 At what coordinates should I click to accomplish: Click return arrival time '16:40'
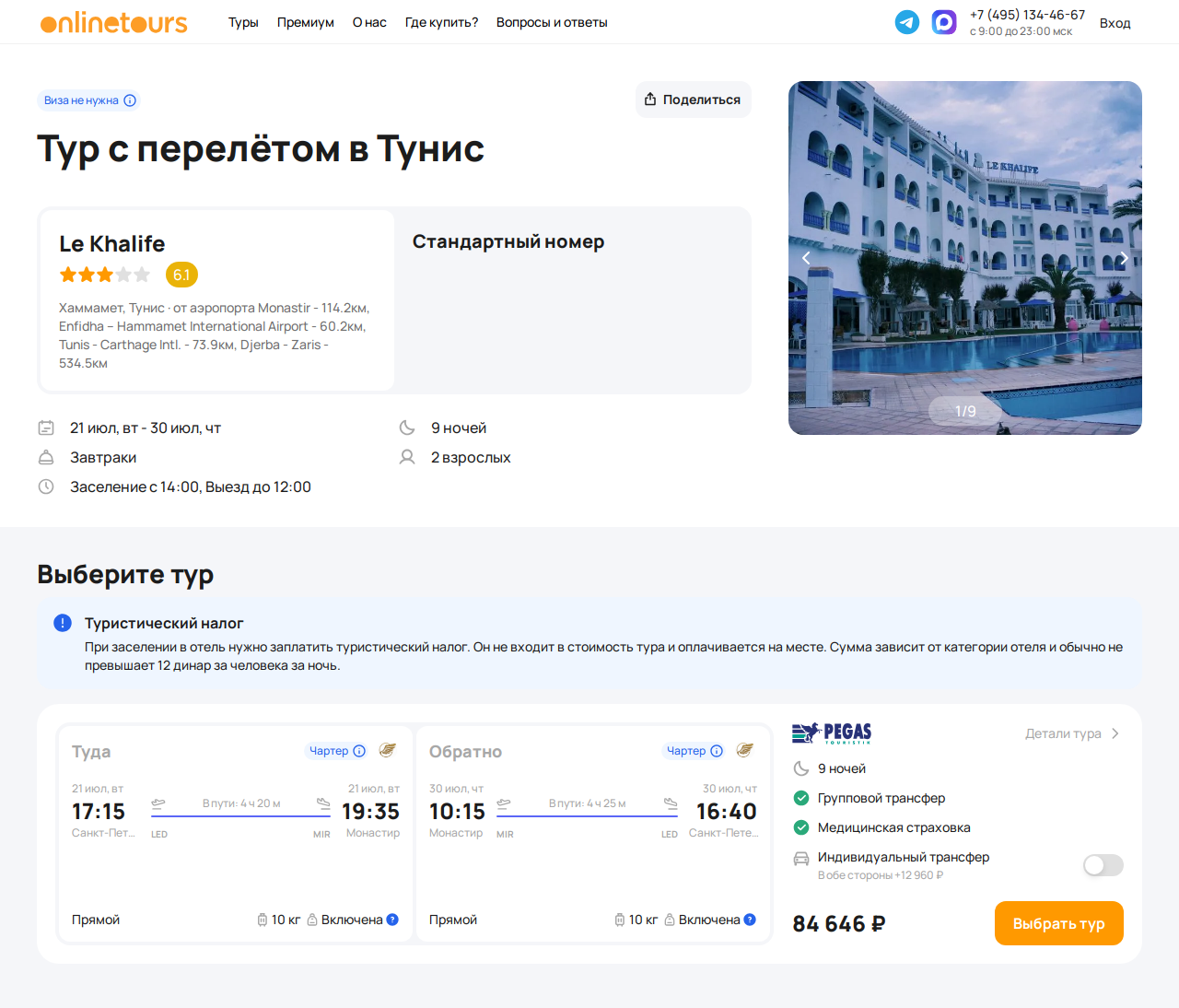727,812
